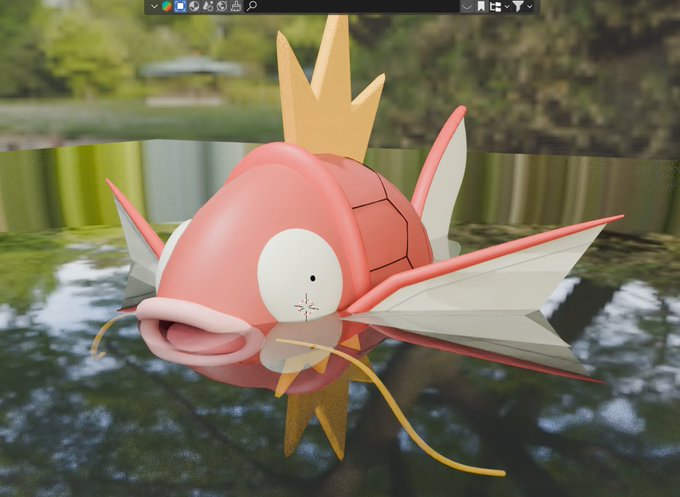The height and width of the screenshot is (497, 680).
Task: Click the magnifier search icon
Action: [x=252, y=6]
